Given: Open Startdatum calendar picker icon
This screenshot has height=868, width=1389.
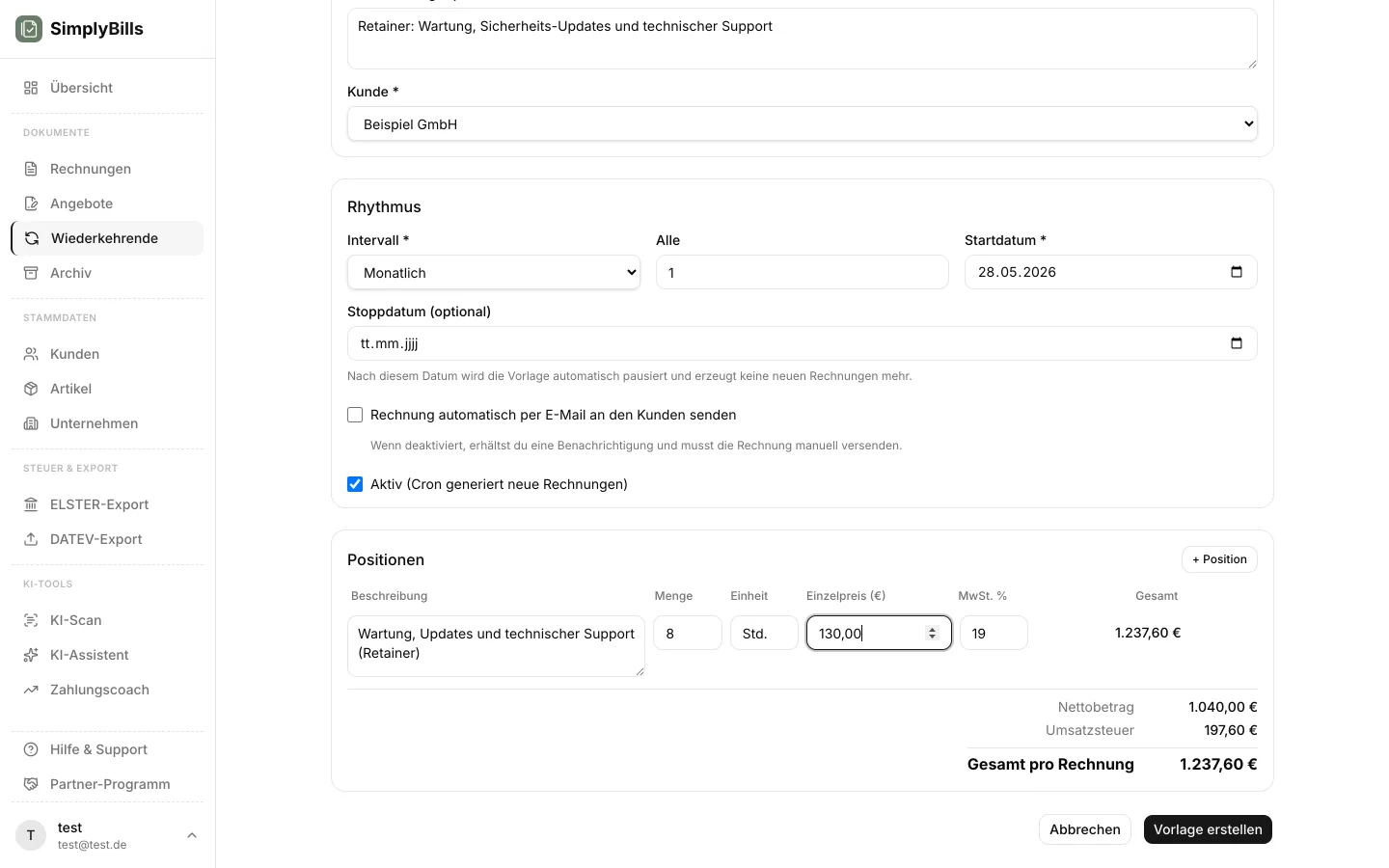Looking at the screenshot, I should (x=1237, y=272).
